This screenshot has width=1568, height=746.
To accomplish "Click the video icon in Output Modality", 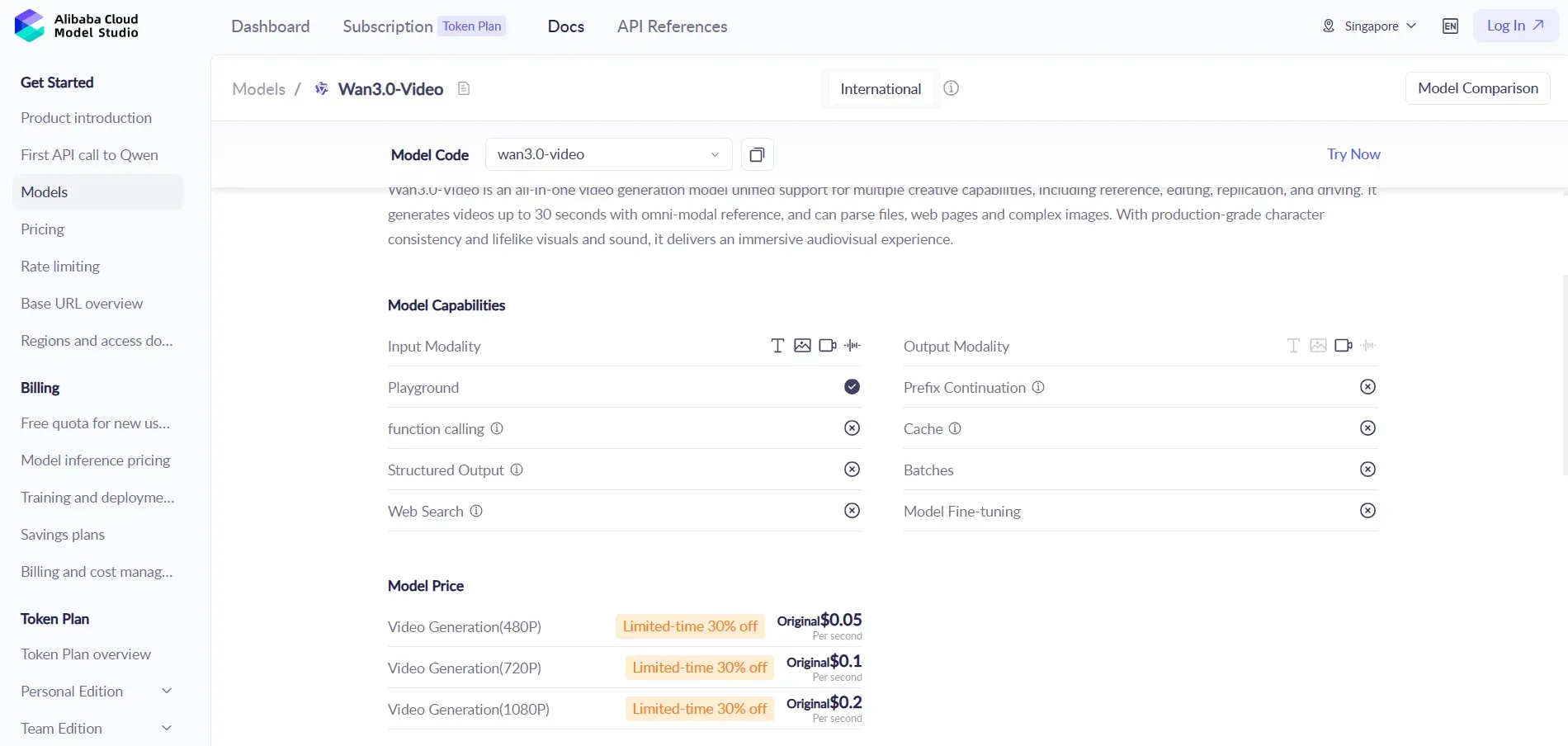I will [x=1344, y=346].
